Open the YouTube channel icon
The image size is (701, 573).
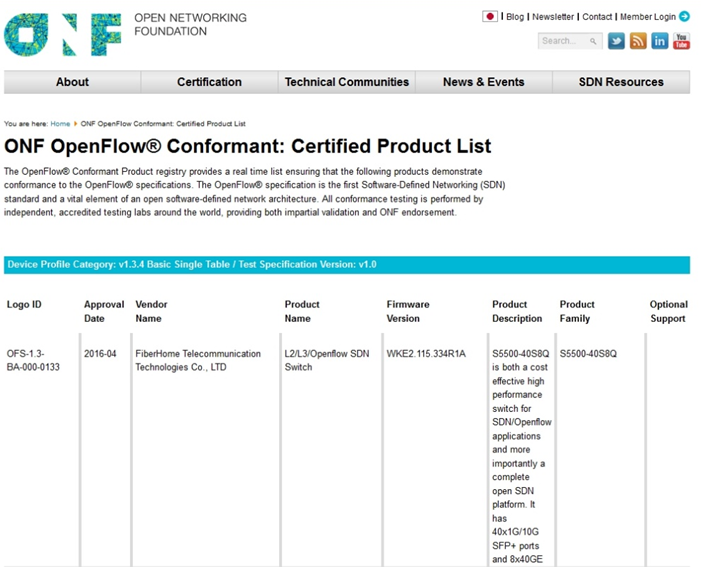[681, 41]
